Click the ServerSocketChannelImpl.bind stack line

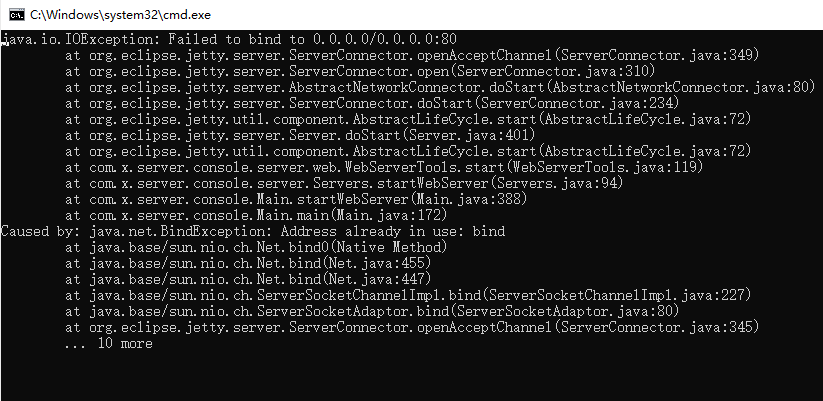[x=408, y=296]
